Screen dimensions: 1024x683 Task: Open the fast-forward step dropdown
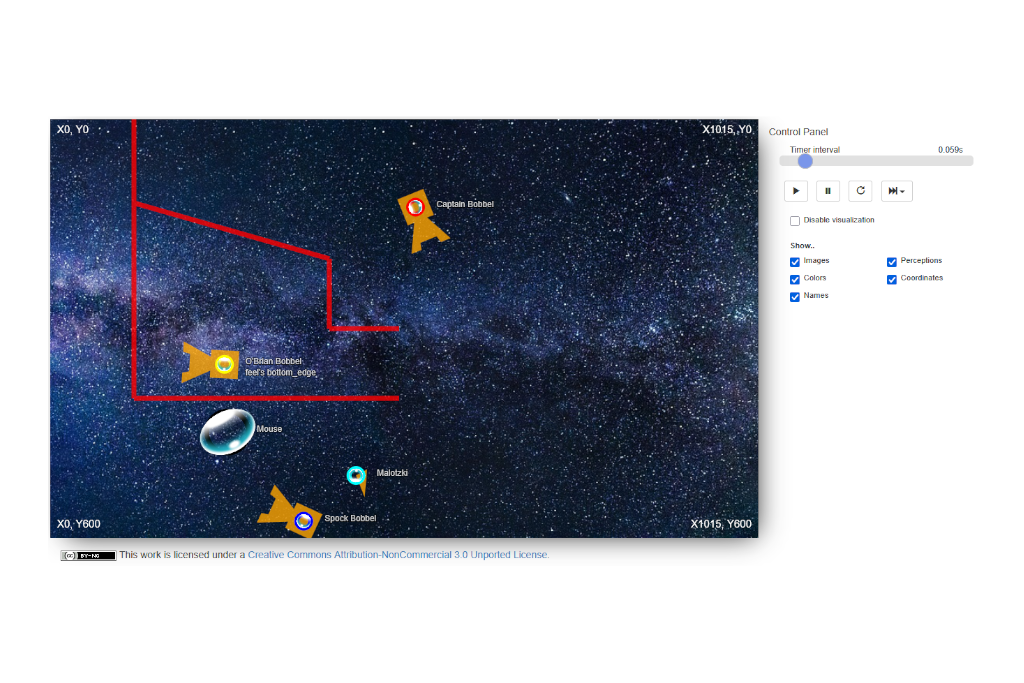tap(896, 191)
